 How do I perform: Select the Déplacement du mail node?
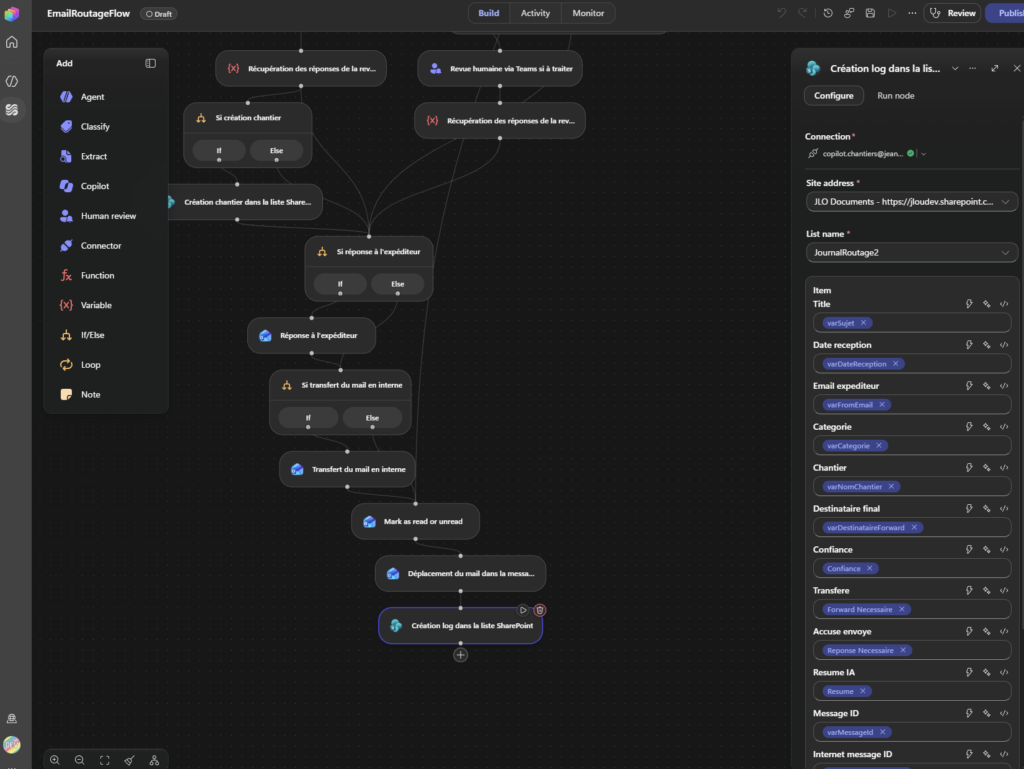(x=460, y=573)
